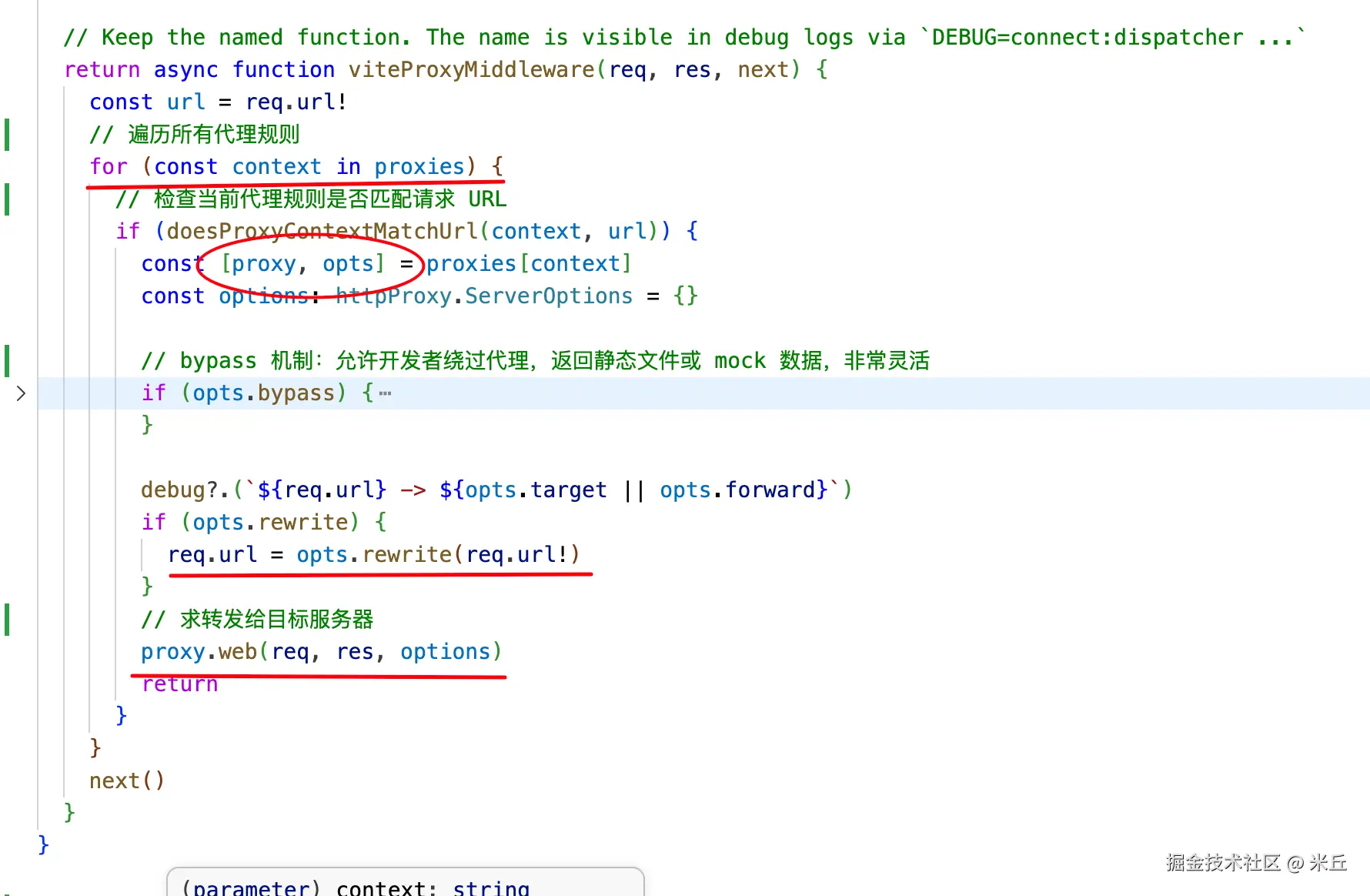
Task: Click the proxies[context] expression
Action: coord(529,264)
